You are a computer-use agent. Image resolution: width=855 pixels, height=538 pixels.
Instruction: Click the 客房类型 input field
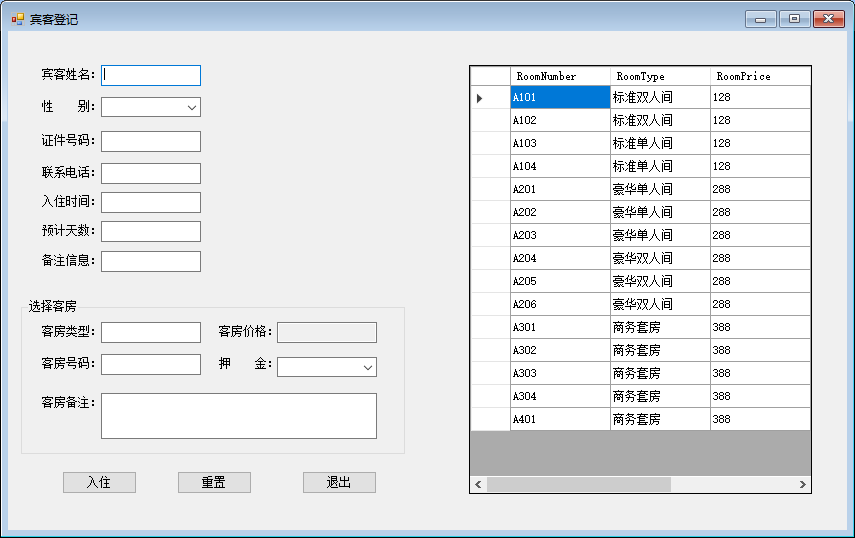tap(151, 333)
